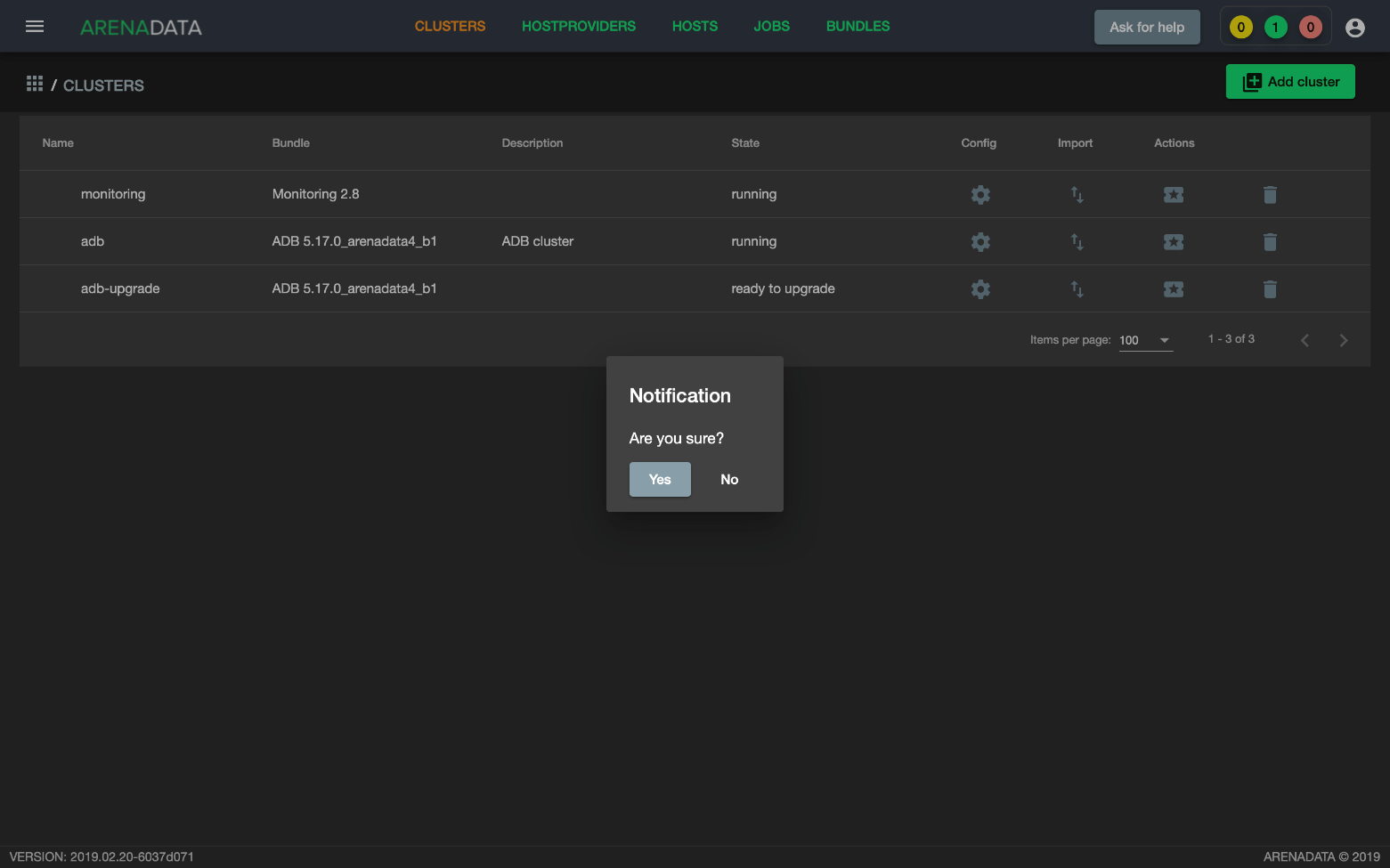Screen dimensions: 1390x868
Task: Go to next page chevron
Action: [x=1343, y=340]
